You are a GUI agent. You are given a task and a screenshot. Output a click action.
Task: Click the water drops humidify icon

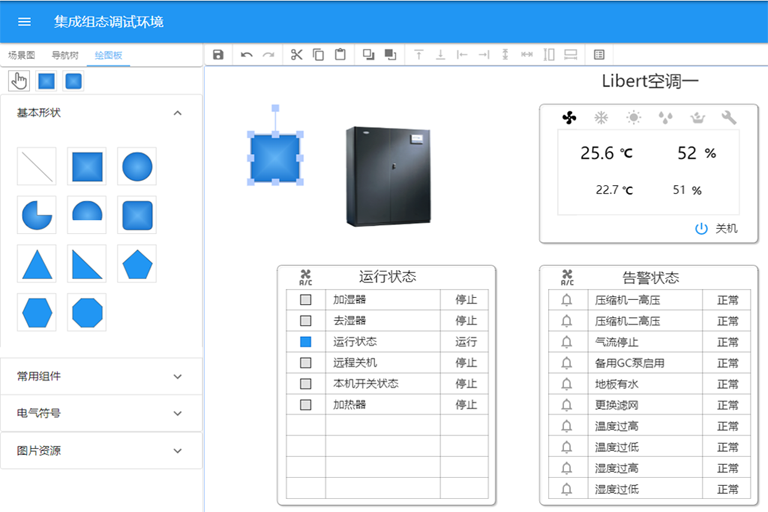click(665, 118)
